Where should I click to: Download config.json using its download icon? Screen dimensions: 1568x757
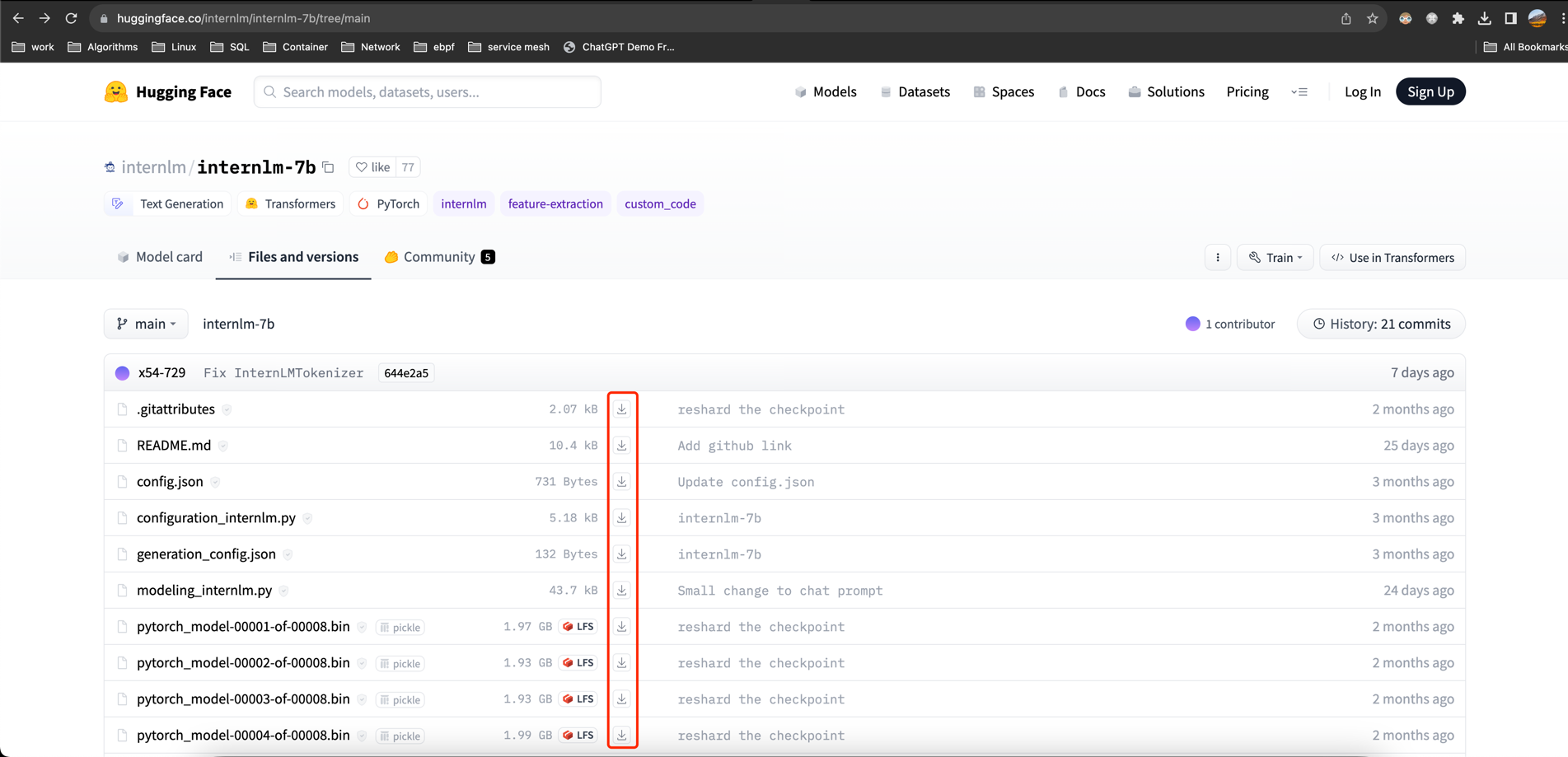click(622, 482)
